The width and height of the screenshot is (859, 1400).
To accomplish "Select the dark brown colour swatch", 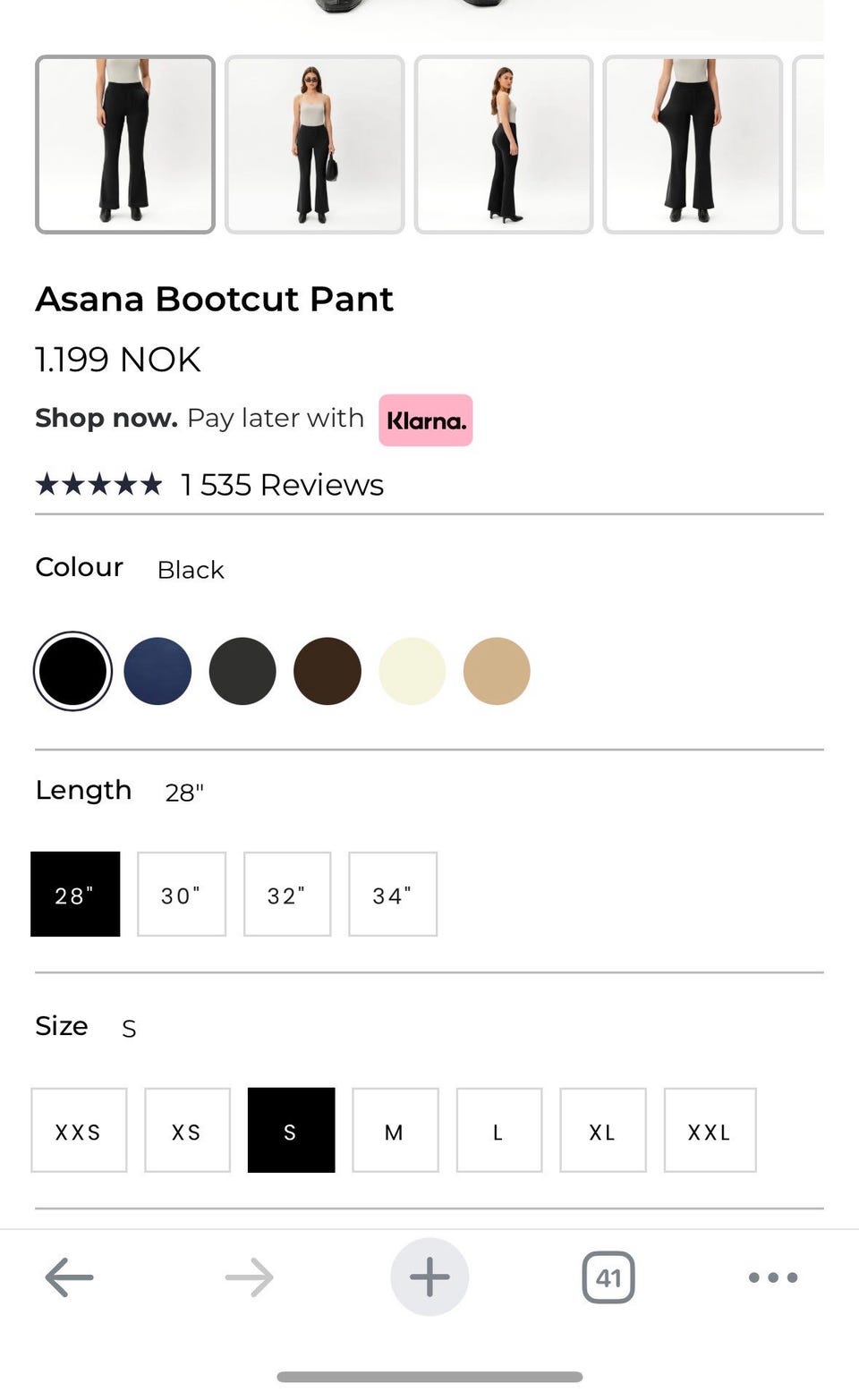I will pyautogui.click(x=327, y=671).
